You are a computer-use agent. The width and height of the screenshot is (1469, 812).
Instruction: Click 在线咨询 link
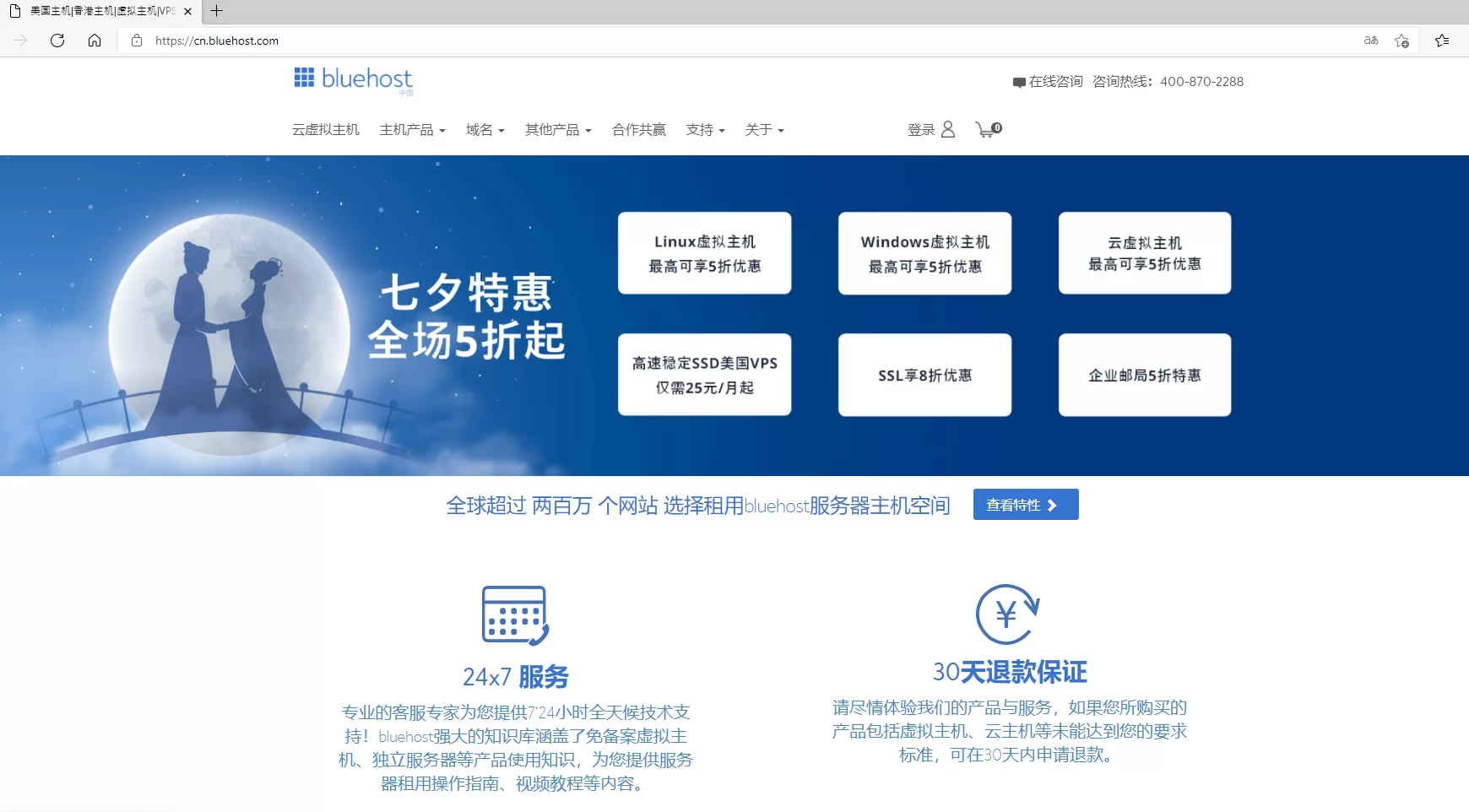(1055, 82)
